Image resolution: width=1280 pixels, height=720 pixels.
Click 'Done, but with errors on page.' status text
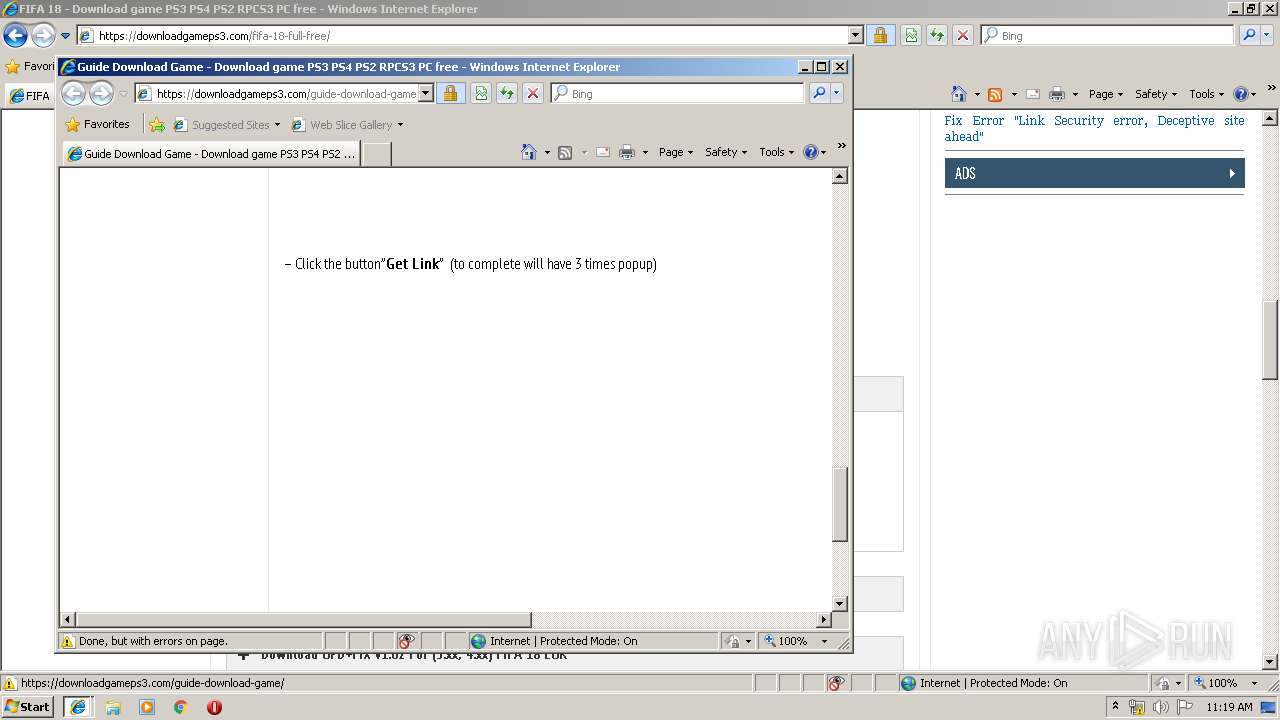(x=153, y=642)
